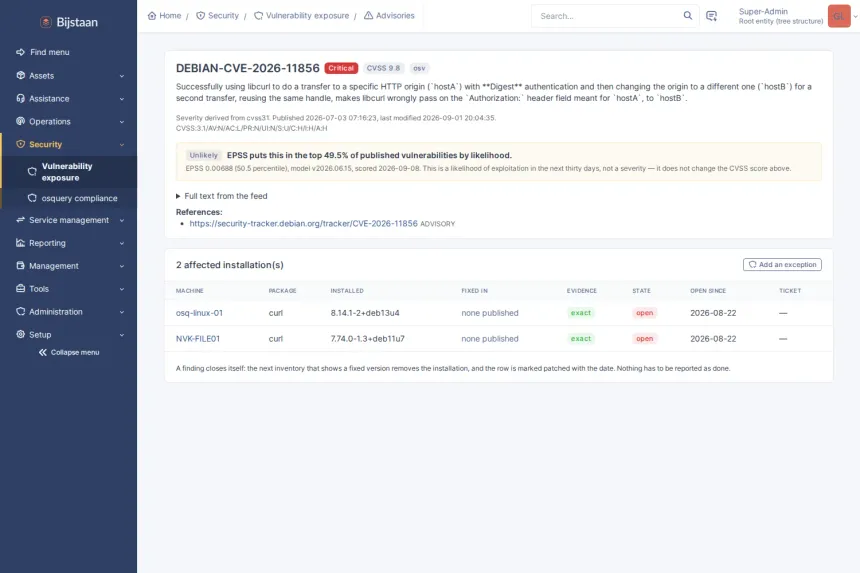Click the CVSS 9.8 badge
The width and height of the screenshot is (860, 573).
click(383, 68)
